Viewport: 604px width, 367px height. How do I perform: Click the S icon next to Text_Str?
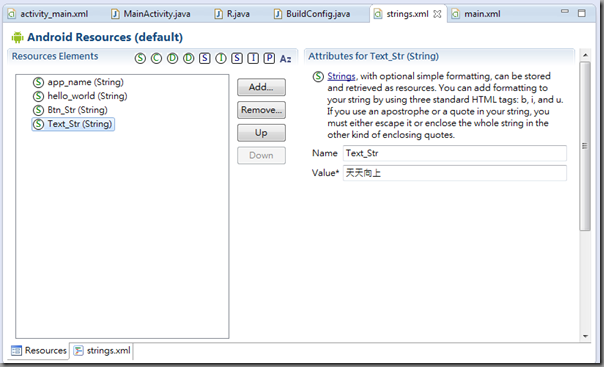tap(38, 124)
